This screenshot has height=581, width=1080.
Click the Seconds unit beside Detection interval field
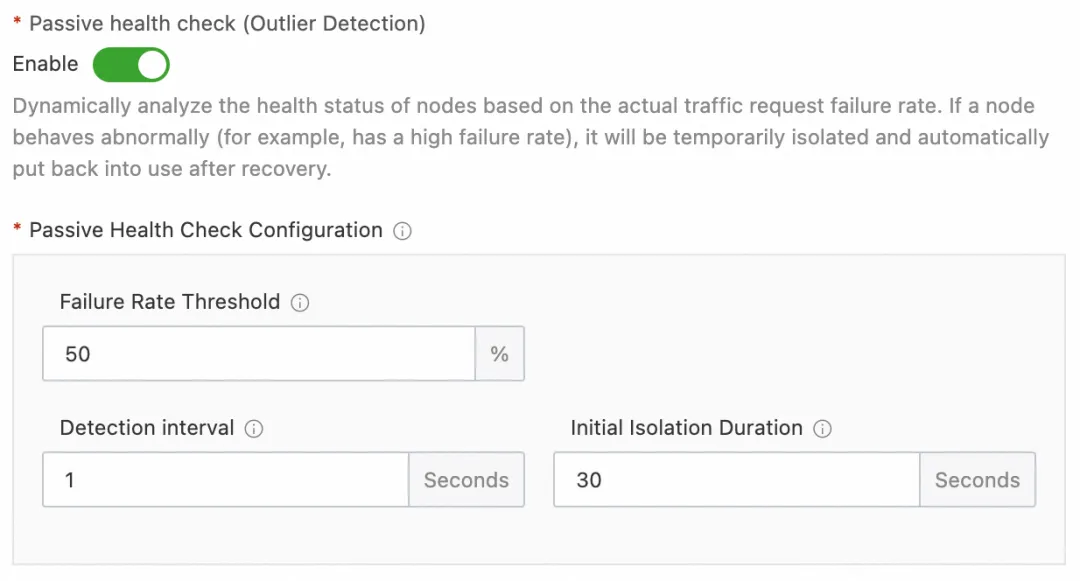[466, 480]
